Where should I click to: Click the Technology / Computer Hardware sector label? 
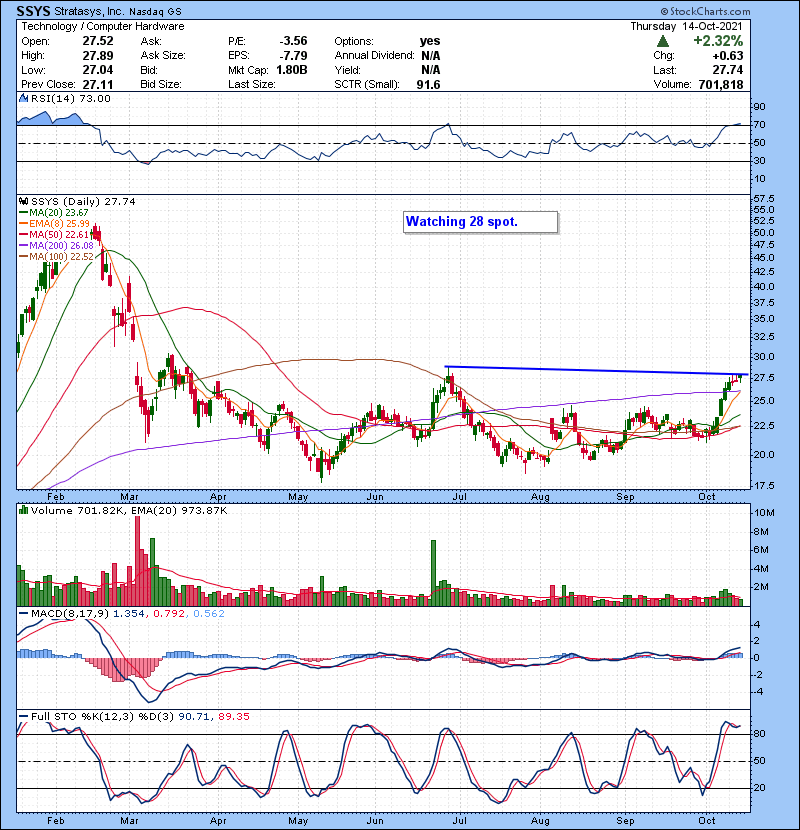(x=103, y=26)
